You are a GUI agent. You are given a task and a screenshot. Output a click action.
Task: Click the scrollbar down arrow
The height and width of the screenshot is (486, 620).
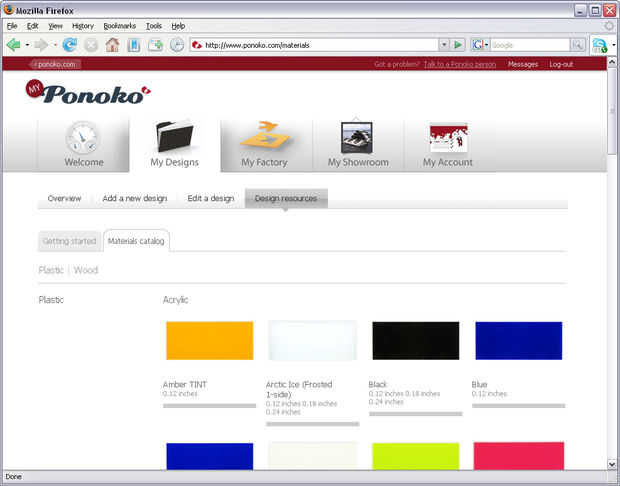[612, 464]
